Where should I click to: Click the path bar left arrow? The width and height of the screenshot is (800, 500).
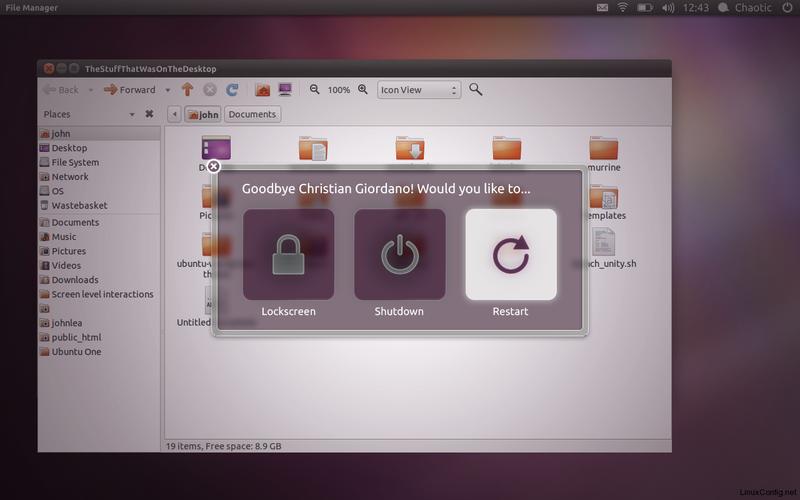174,114
